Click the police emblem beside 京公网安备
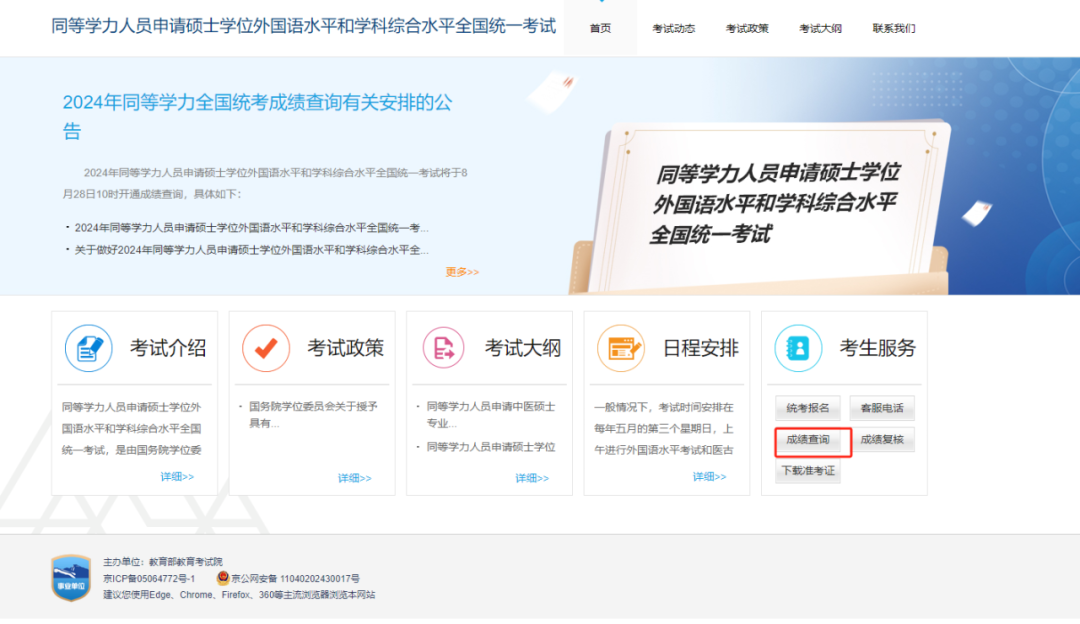This screenshot has height=624, width=1080. tap(222, 578)
